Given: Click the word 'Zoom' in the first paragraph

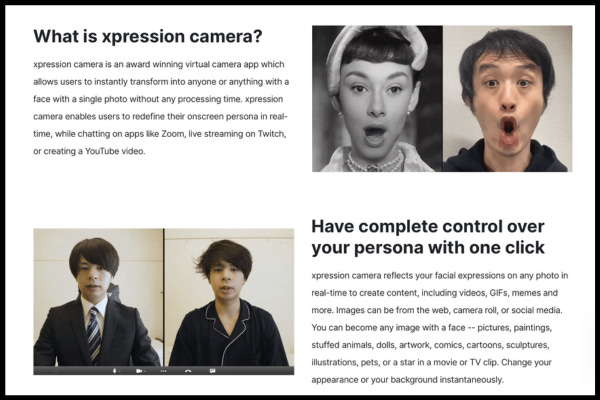Looking at the screenshot, I should (173, 134).
